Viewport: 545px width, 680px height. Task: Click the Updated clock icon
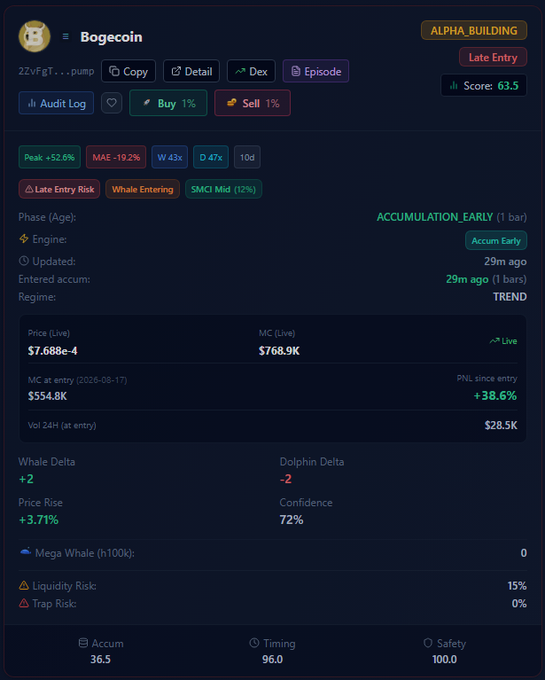24,261
